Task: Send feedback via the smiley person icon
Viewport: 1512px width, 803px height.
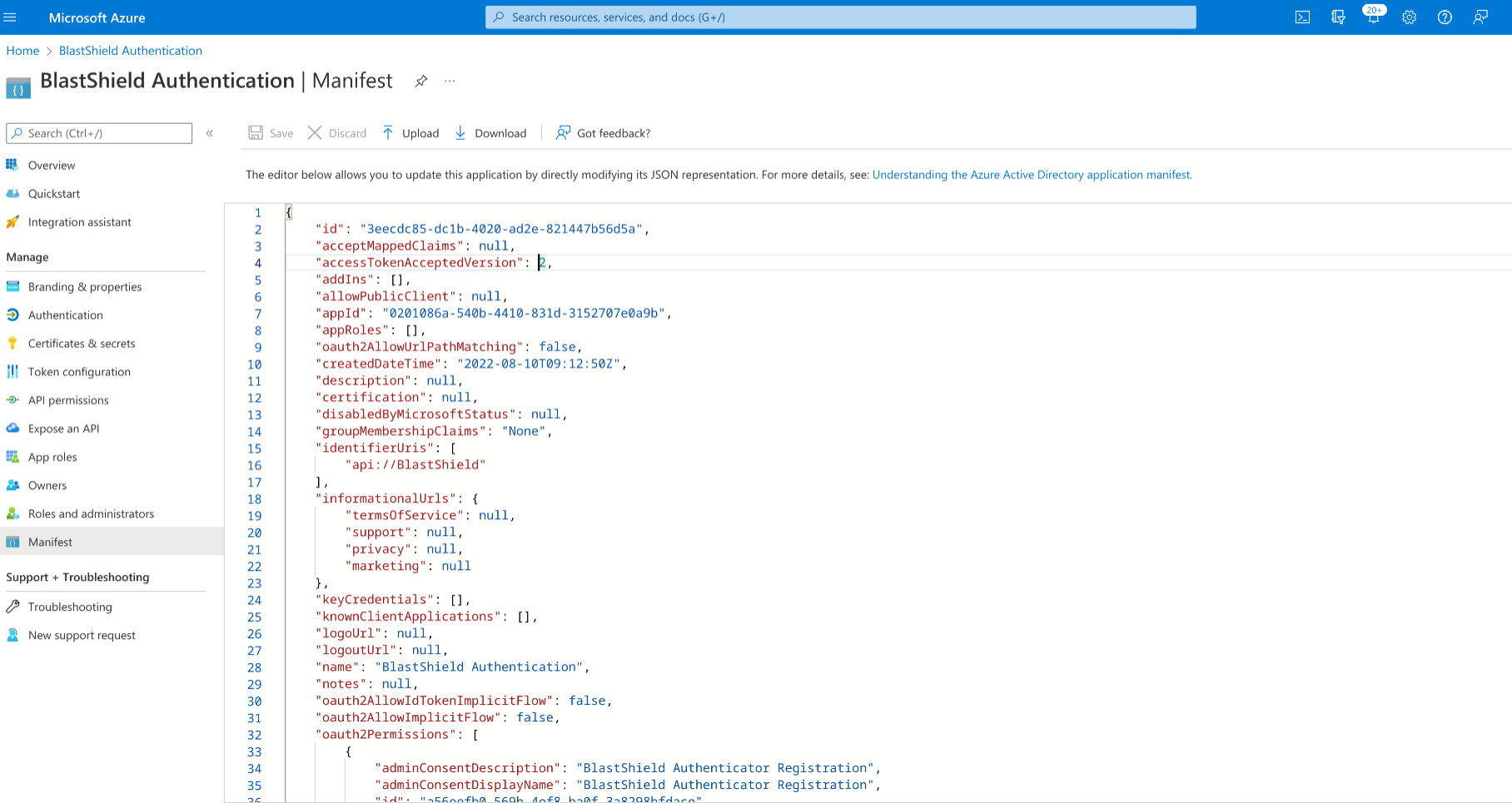Action: coord(1481,17)
